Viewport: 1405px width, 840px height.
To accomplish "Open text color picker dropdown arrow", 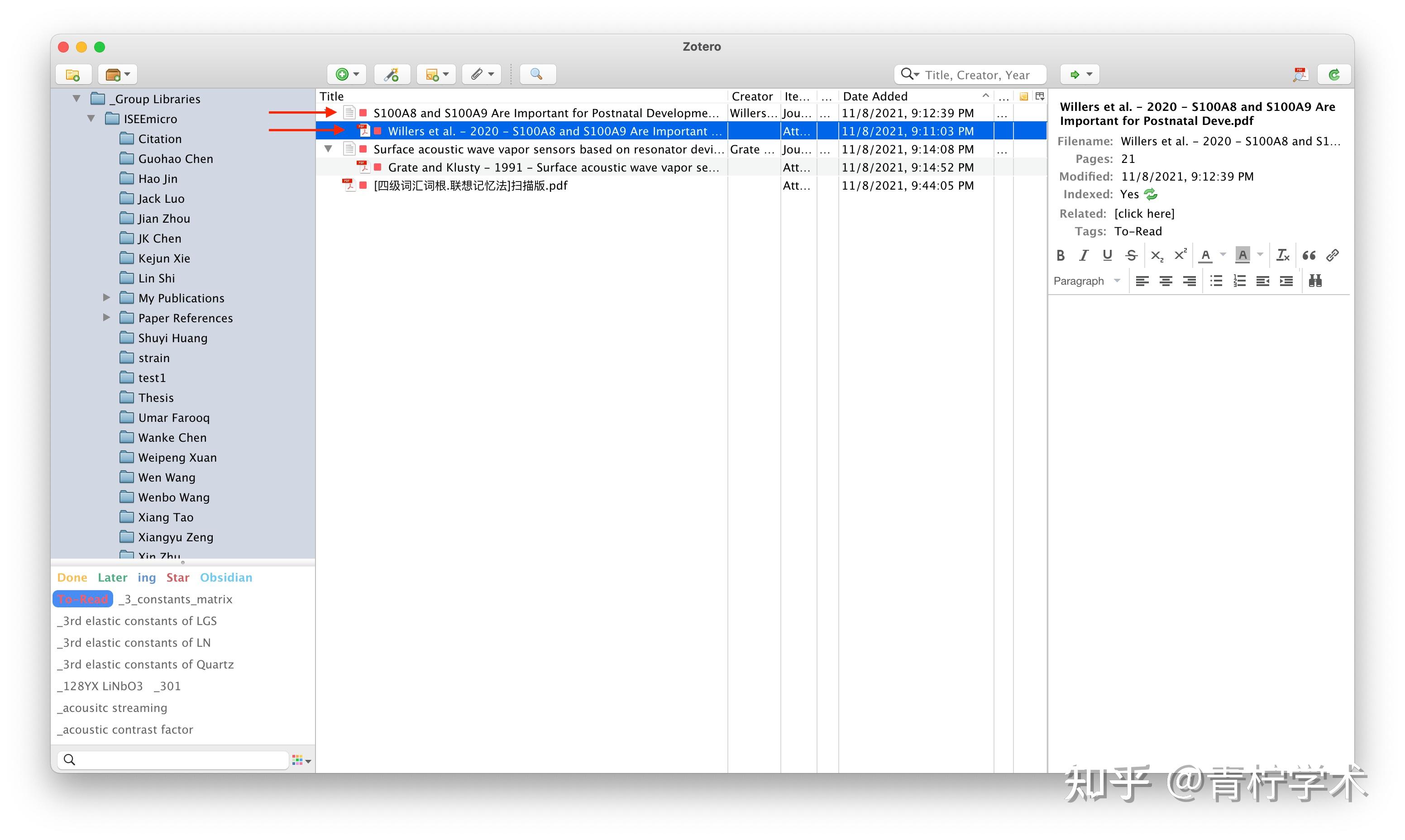I will (x=1223, y=255).
